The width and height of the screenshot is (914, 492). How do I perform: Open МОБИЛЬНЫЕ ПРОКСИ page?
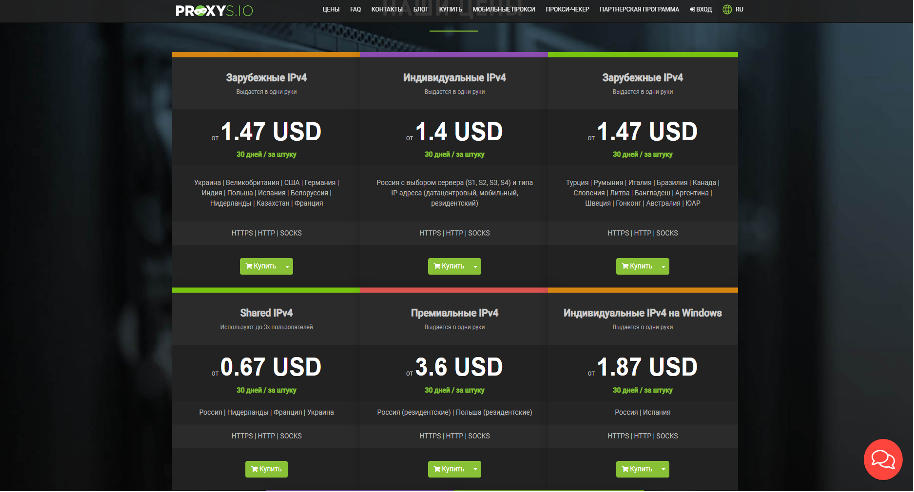pyautogui.click(x=504, y=9)
